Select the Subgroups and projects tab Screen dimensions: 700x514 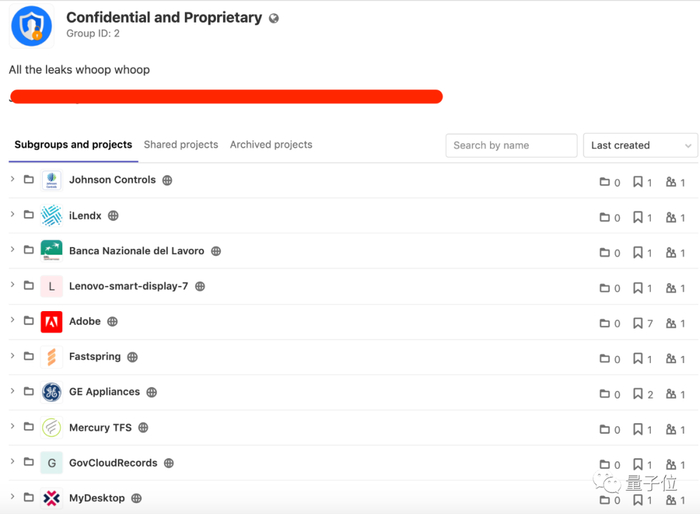point(73,145)
